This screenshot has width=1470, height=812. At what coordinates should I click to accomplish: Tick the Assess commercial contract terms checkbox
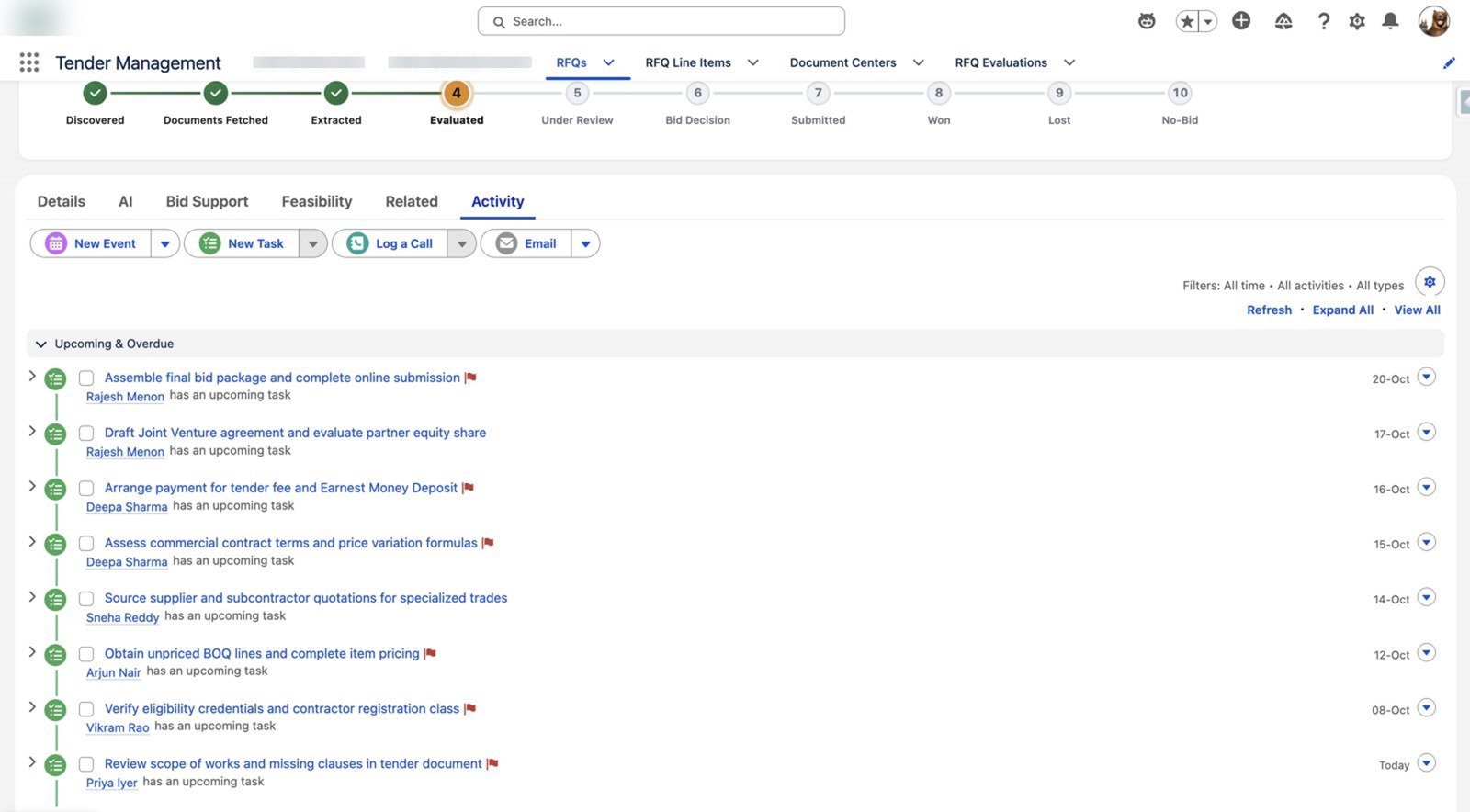point(86,544)
